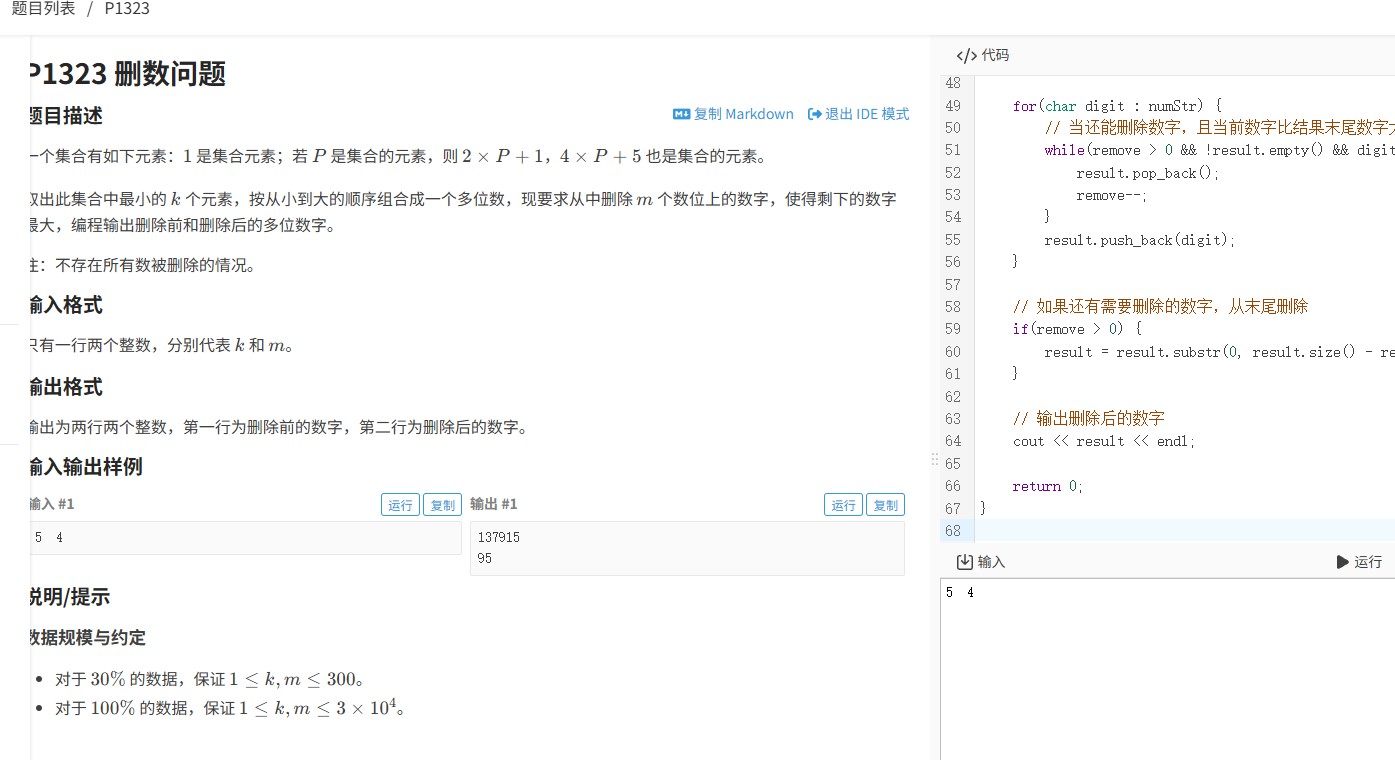
Task: Copy sample output #1 with its 复制 button
Action: pos(885,505)
